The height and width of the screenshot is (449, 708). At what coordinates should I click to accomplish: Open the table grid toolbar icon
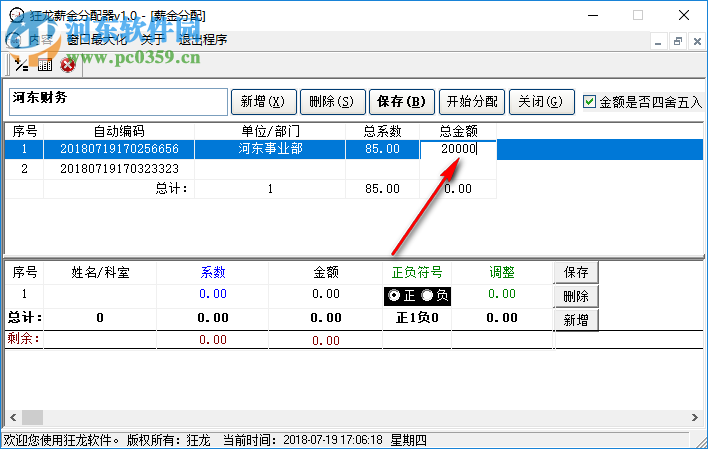(x=45, y=65)
